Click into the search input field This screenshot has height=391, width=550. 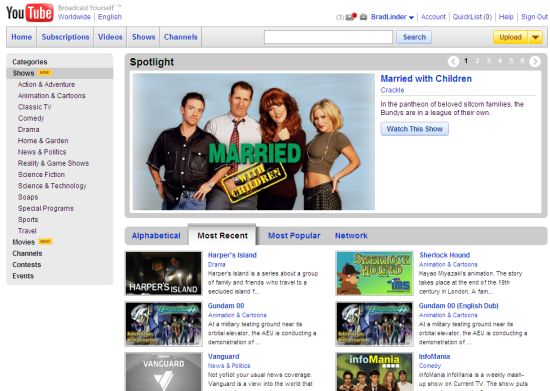click(328, 37)
